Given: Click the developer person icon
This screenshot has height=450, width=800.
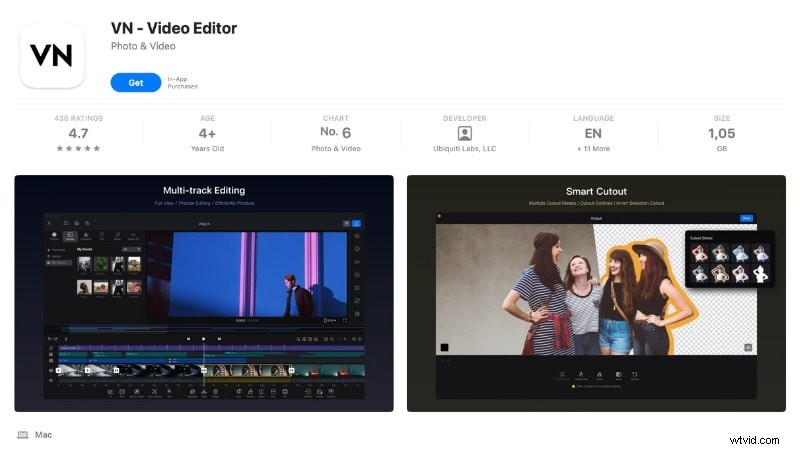Looking at the screenshot, I should [x=464, y=134].
